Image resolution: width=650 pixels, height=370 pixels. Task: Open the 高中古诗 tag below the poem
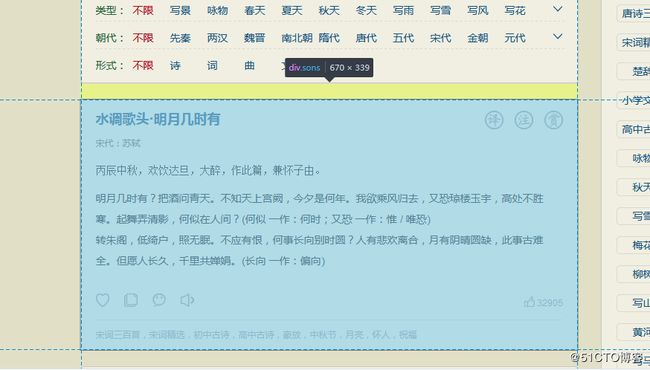256,334
